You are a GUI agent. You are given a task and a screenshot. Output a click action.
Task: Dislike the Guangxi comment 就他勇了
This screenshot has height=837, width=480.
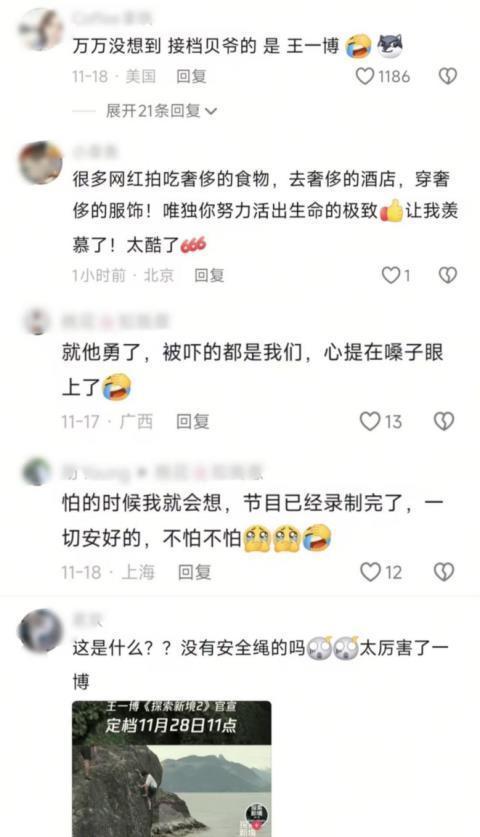pyautogui.click(x=444, y=422)
